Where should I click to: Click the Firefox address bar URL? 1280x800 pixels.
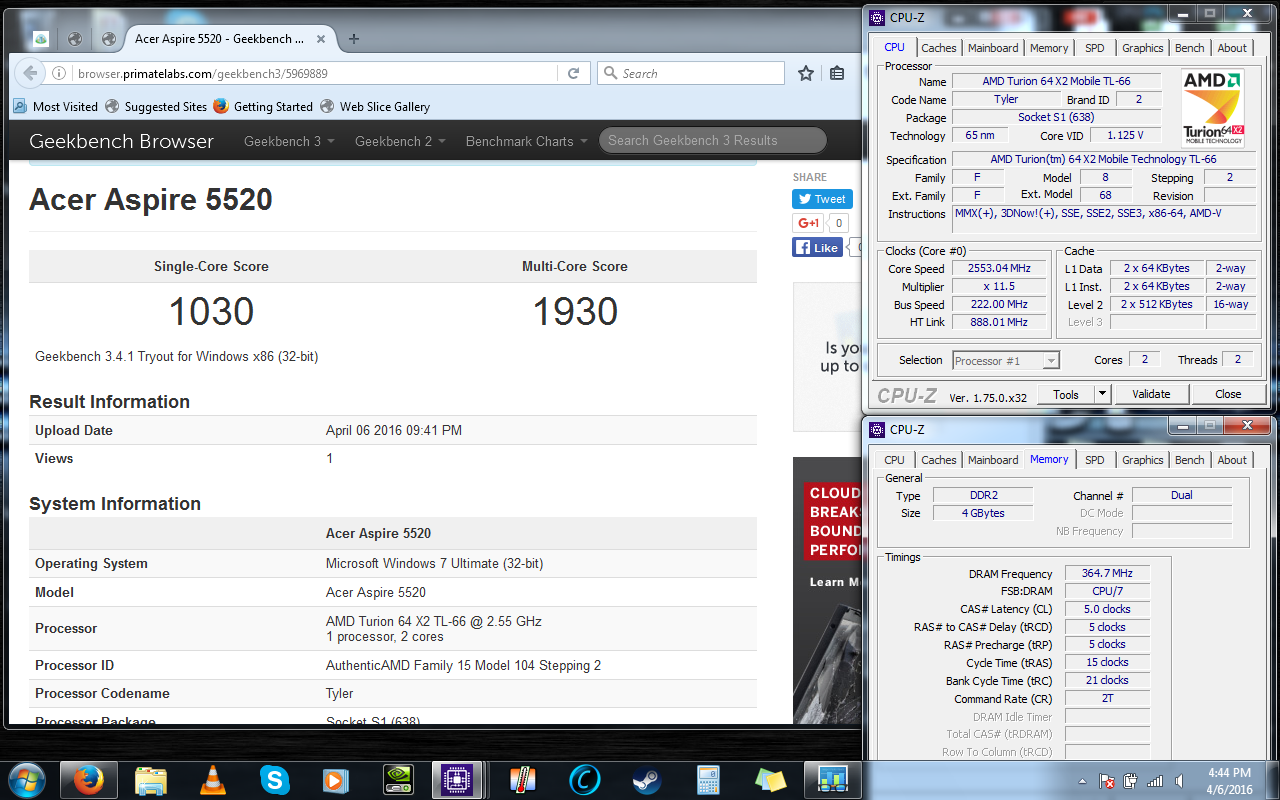pos(203,73)
